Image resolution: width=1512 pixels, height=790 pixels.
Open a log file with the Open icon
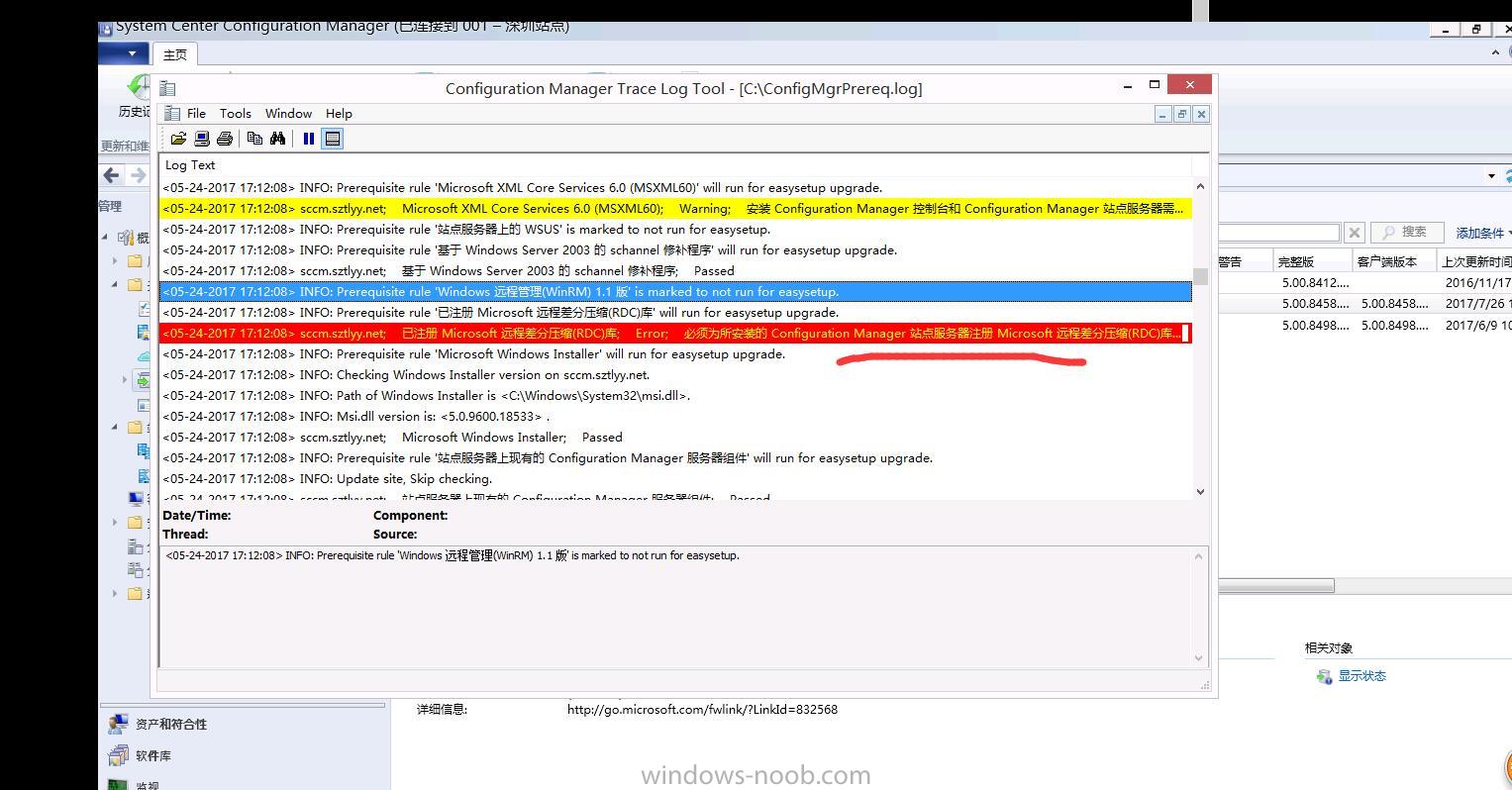click(178, 139)
